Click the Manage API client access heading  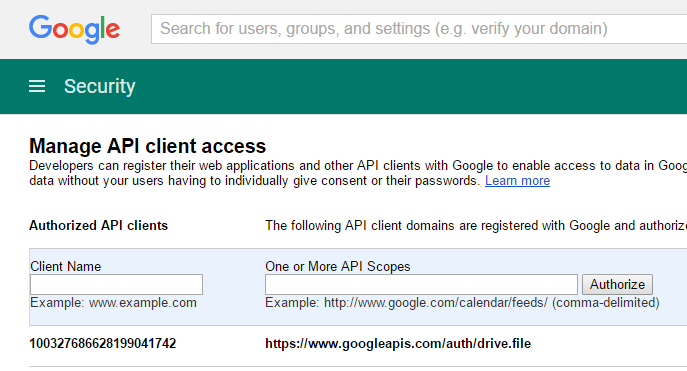(x=148, y=146)
